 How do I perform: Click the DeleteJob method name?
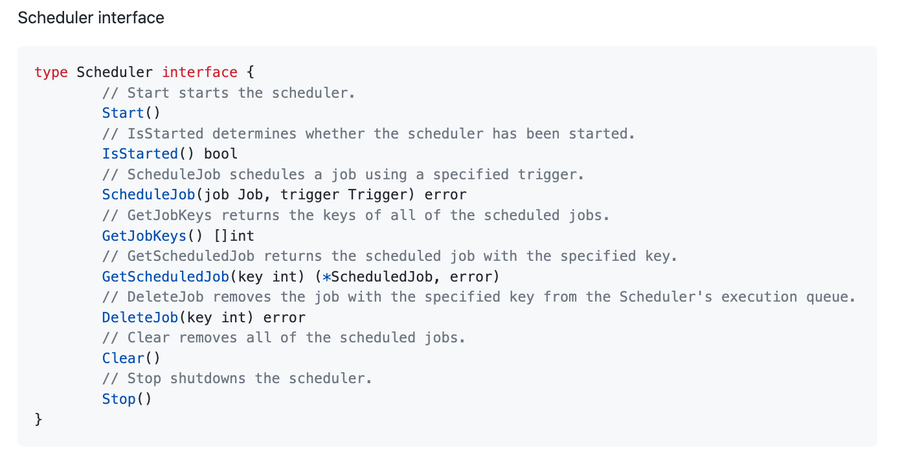click(x=140, y=317)
